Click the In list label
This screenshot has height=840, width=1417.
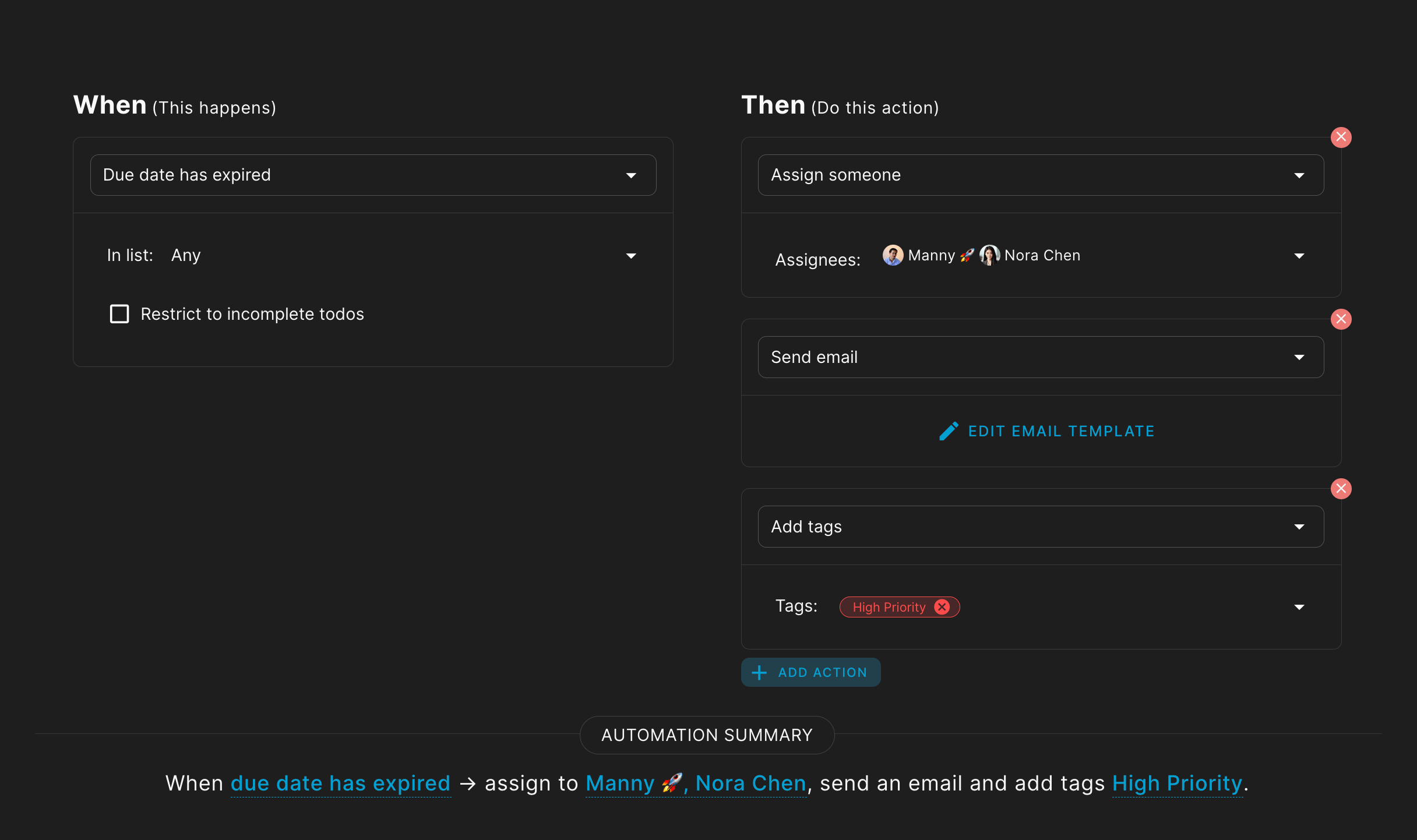[x=130, y=255]
